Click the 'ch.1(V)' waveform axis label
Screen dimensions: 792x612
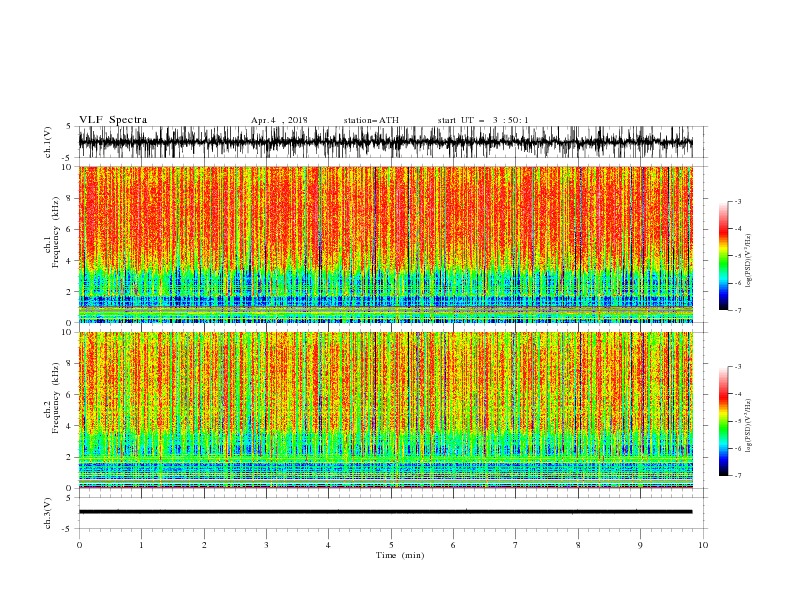(x=48, y=142)
